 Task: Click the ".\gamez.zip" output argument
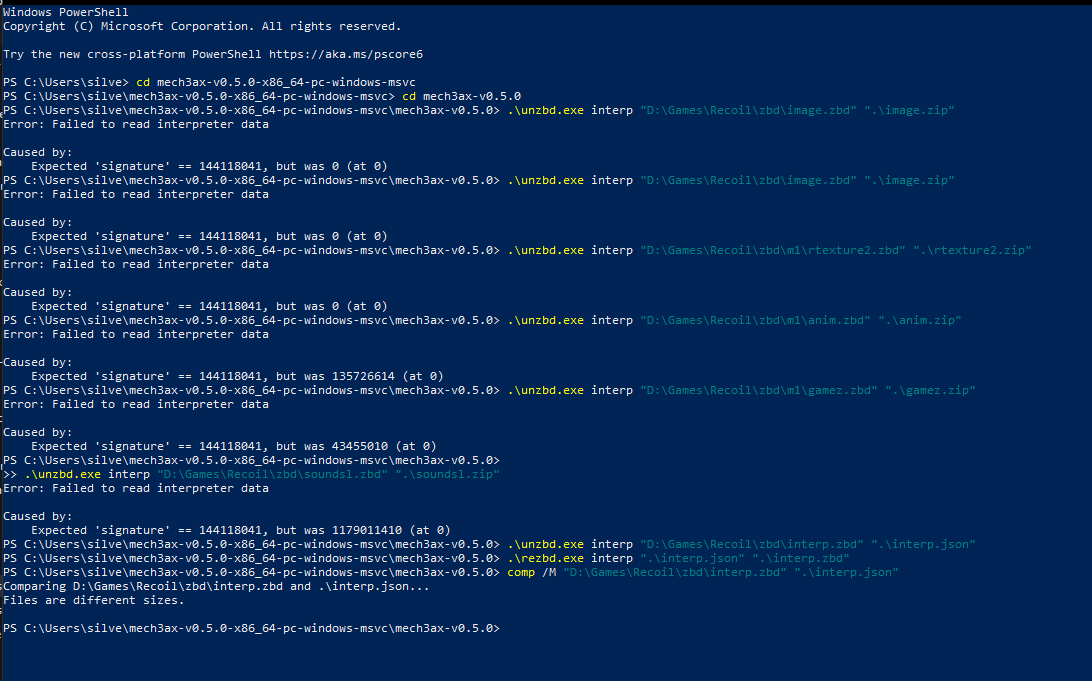[x=930, y=390]
